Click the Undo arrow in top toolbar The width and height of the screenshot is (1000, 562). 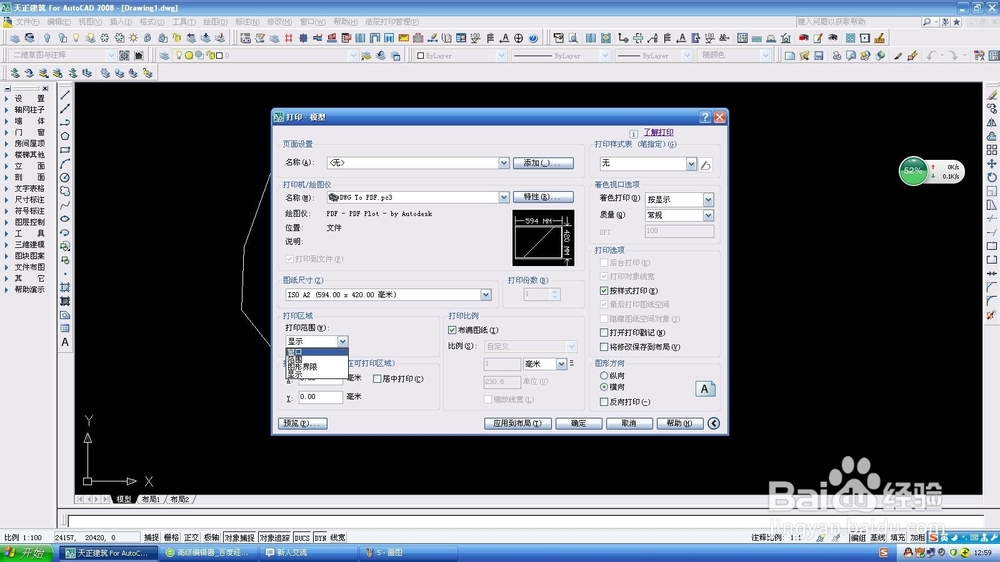pos(932,55)
